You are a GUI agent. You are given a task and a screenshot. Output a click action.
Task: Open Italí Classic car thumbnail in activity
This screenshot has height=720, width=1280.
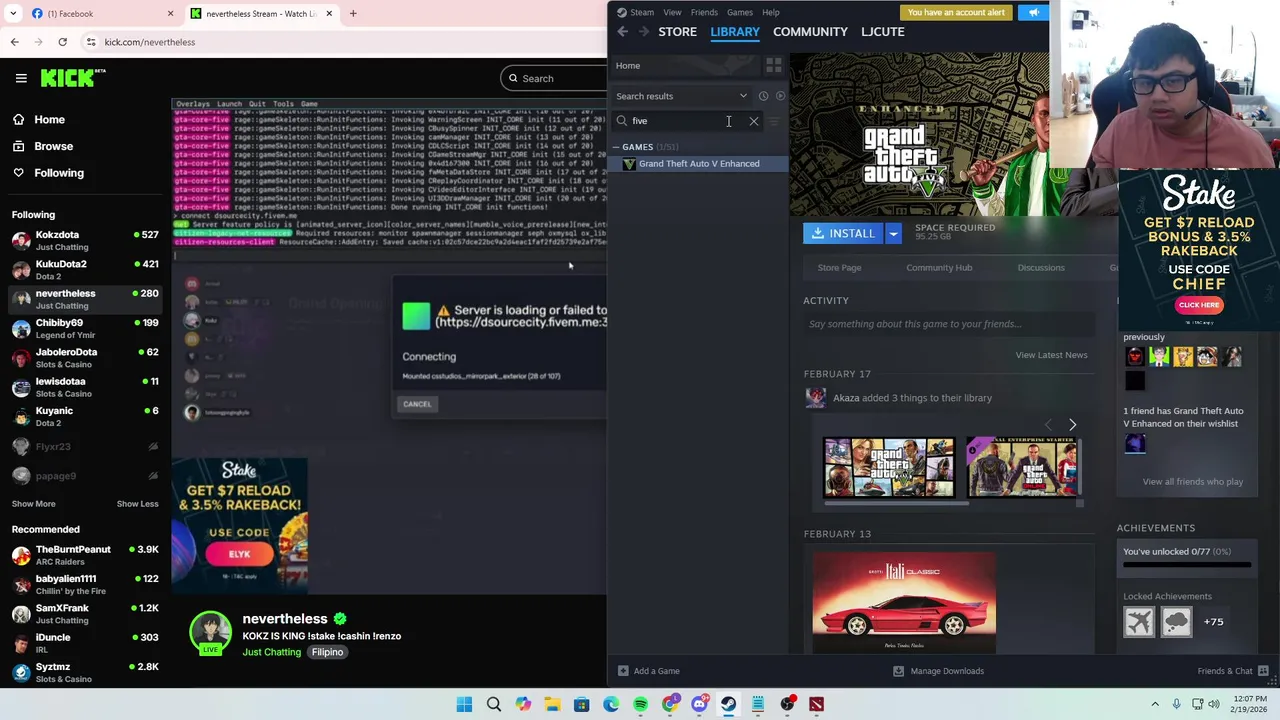click(904, 604)
